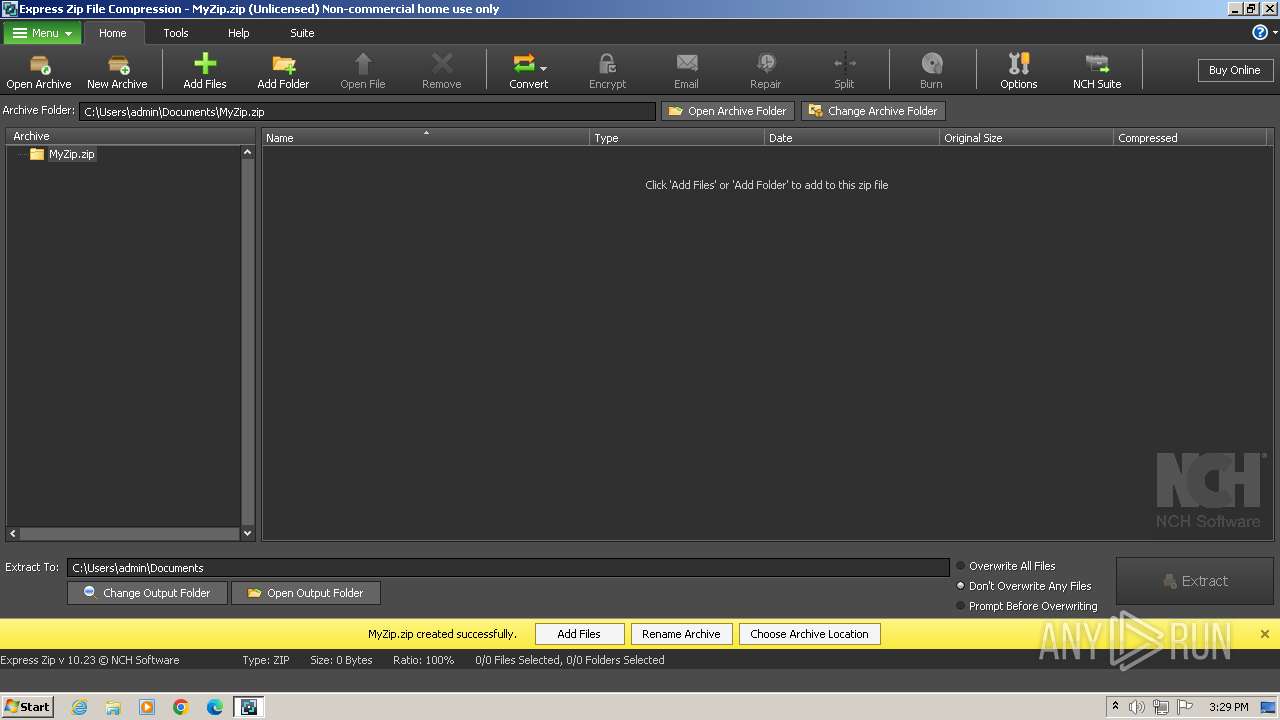Launch Chrome from the taskbar
1280x720 pixels.
pyautogui.click(x=181, y=707)
